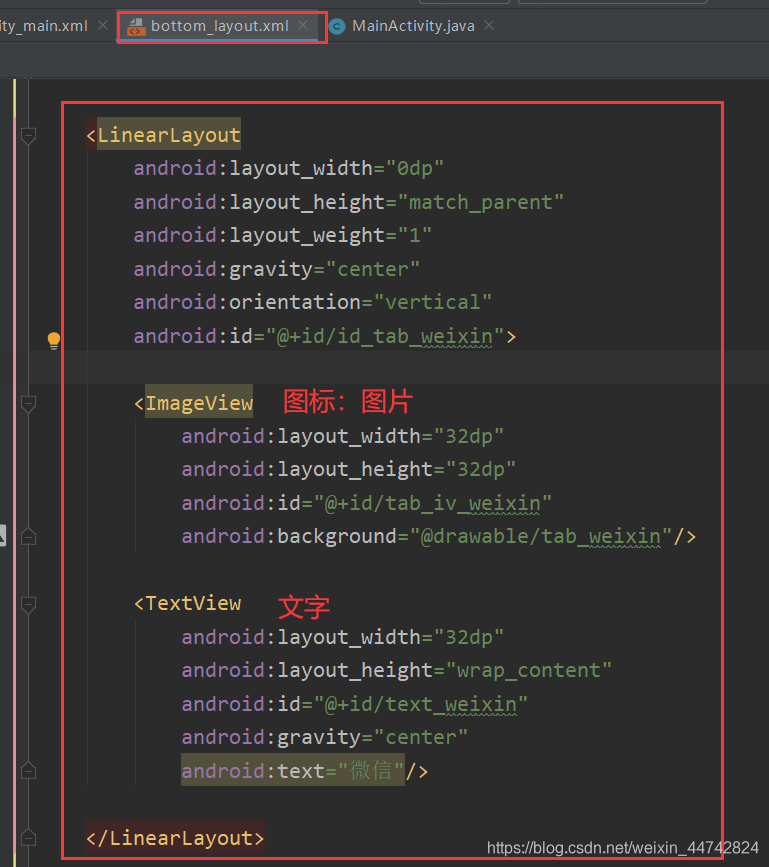This screenshot has width=769, height=867.
Task: Click the LinearLayout gravity "center" value
Action: click(x=373, y=269)
